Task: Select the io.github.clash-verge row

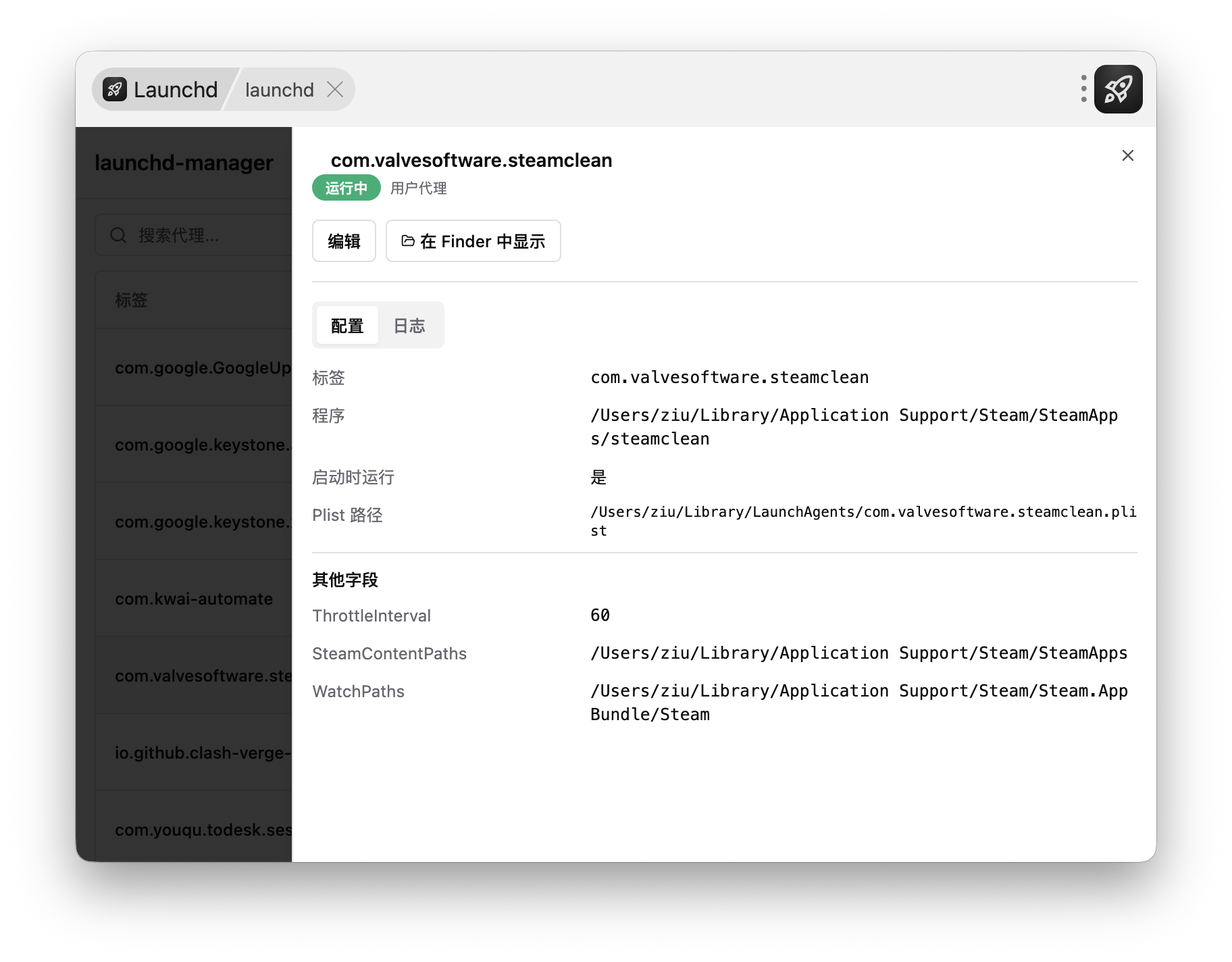Action: coord(195,753)
